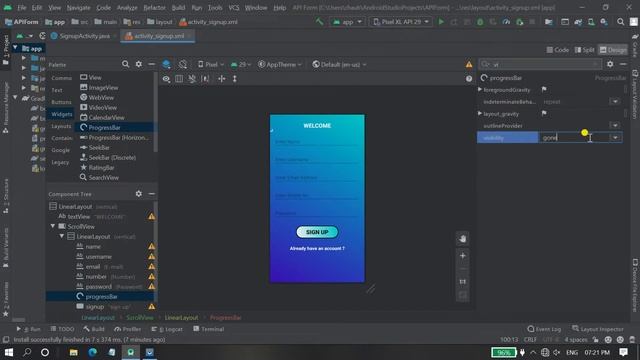Toggle view options eye icon
This screenshot has height=360, width=640.
[166, 79]
